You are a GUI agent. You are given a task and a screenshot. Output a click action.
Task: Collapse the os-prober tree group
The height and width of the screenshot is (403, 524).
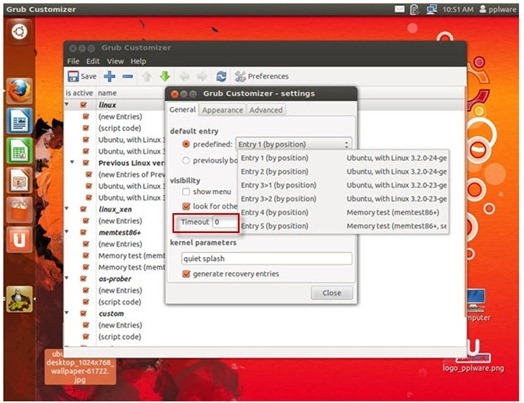[67, 278]
